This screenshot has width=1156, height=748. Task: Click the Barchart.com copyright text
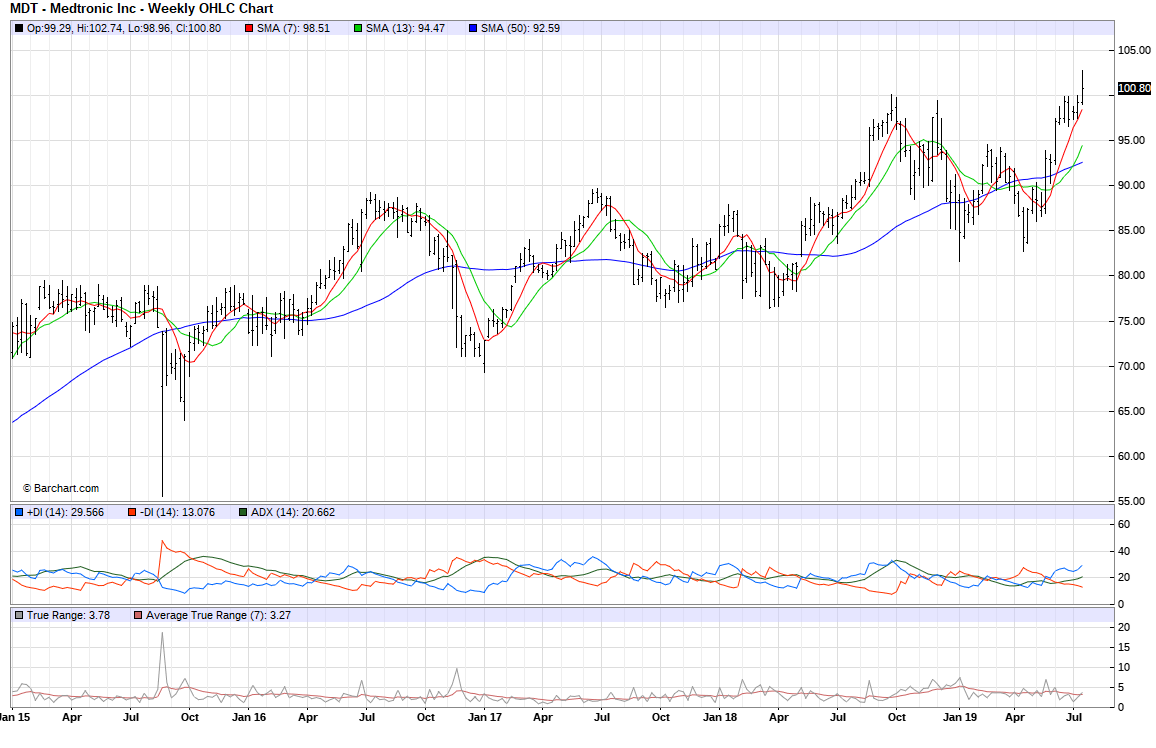click(61, 488)
